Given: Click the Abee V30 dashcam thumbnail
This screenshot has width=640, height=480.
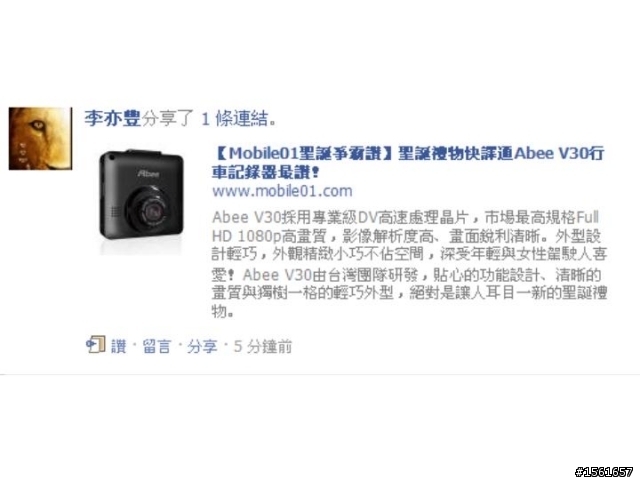Looking at the screenshot, I should [x=141, y=201].
